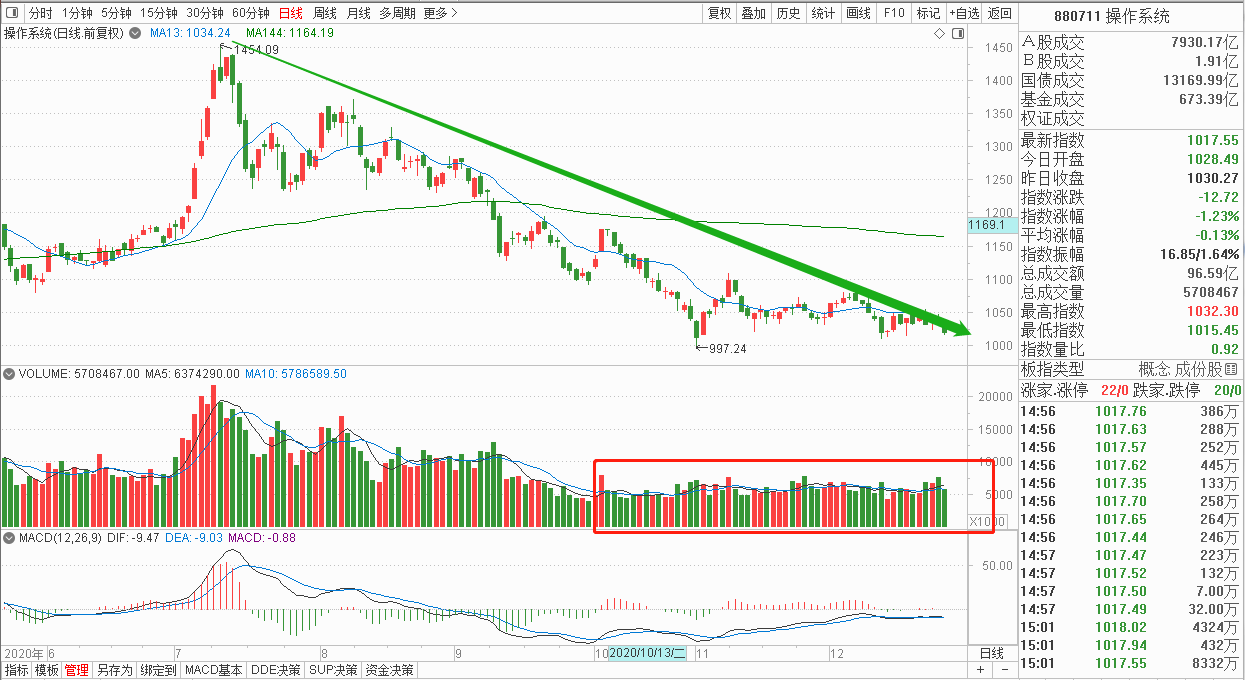Click the 2020/10/13 date marker on timeline
The height and width of the screenshot is (680, 1245).
pyautogui.click(x=648, y=653)
